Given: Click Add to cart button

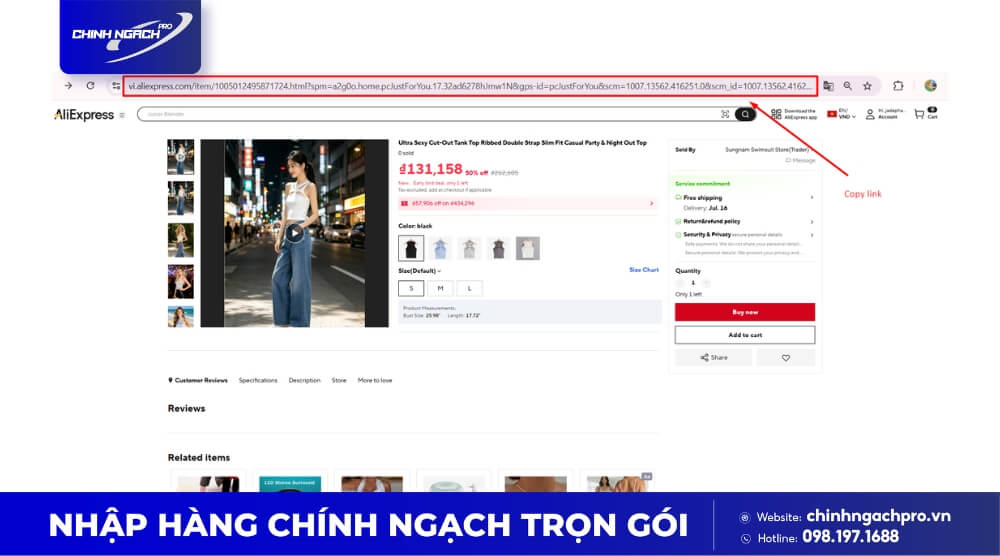Looking at the screenshot, I should 745,335.
